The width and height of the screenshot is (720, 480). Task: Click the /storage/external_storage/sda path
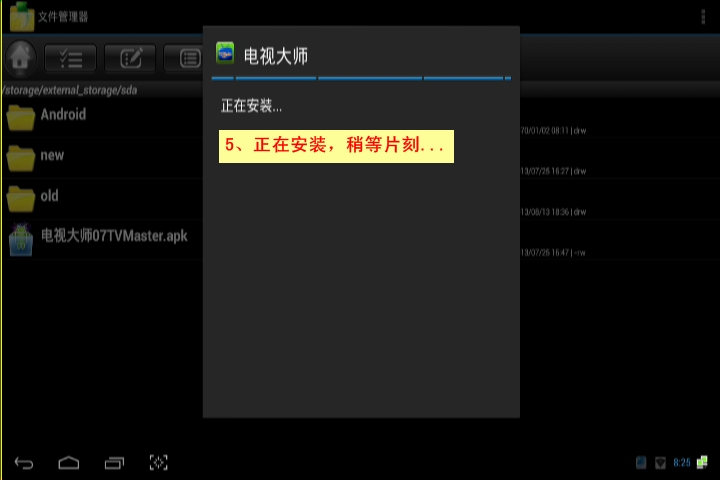(69, 90)
